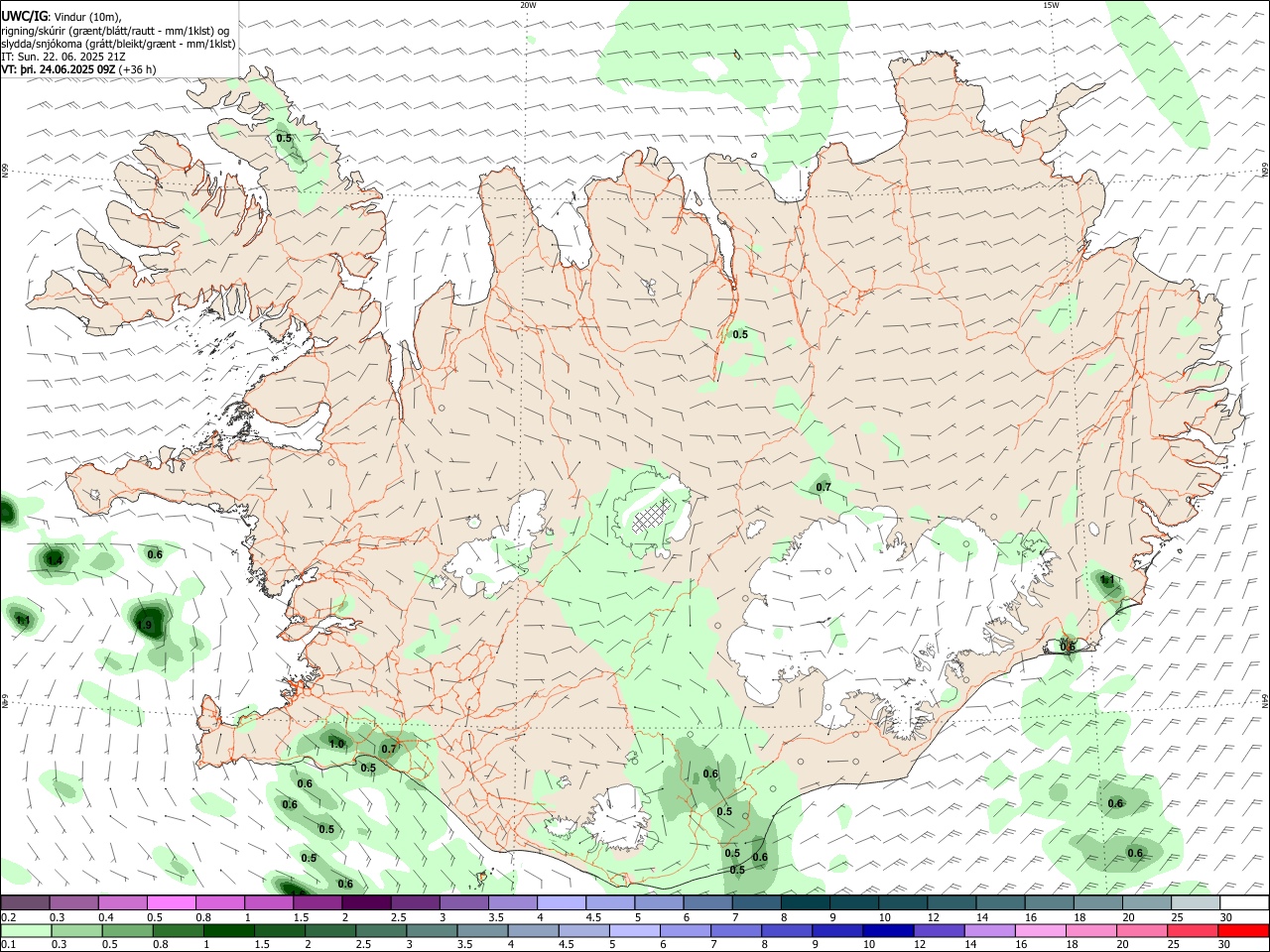Viewport: 1270px width, 952px height.
Task: Select the 'Vindur (10m)' header label
Action: (86, 17)
